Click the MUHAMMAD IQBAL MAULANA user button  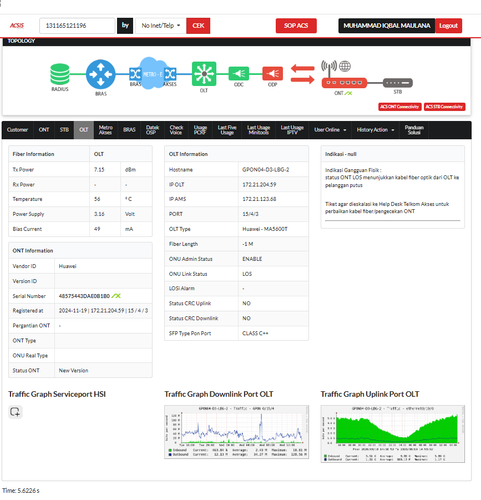(x=387, y=26)
